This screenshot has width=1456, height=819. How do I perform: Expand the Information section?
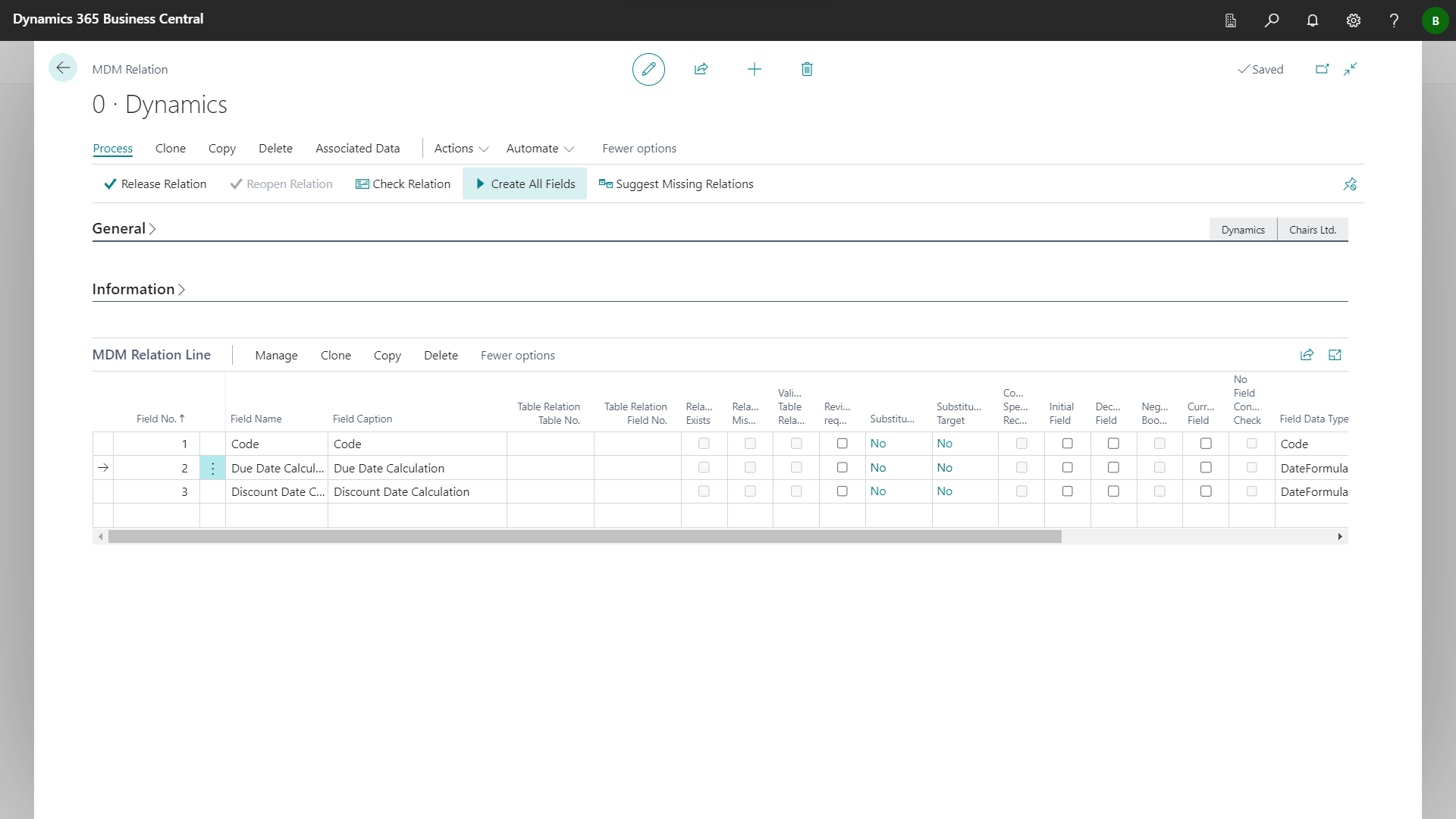138,289
